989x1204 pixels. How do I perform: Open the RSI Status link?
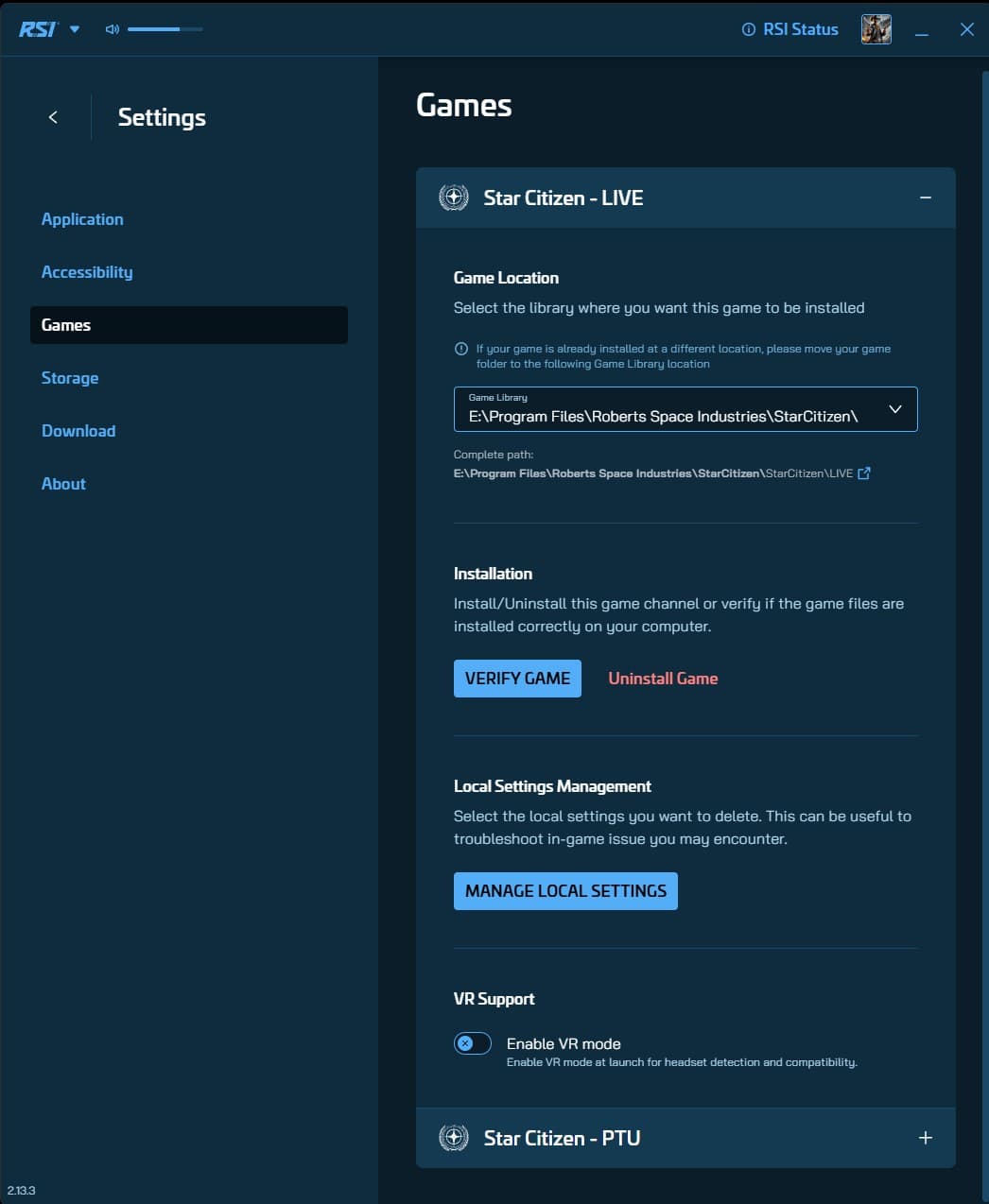(x=800, y=29)
